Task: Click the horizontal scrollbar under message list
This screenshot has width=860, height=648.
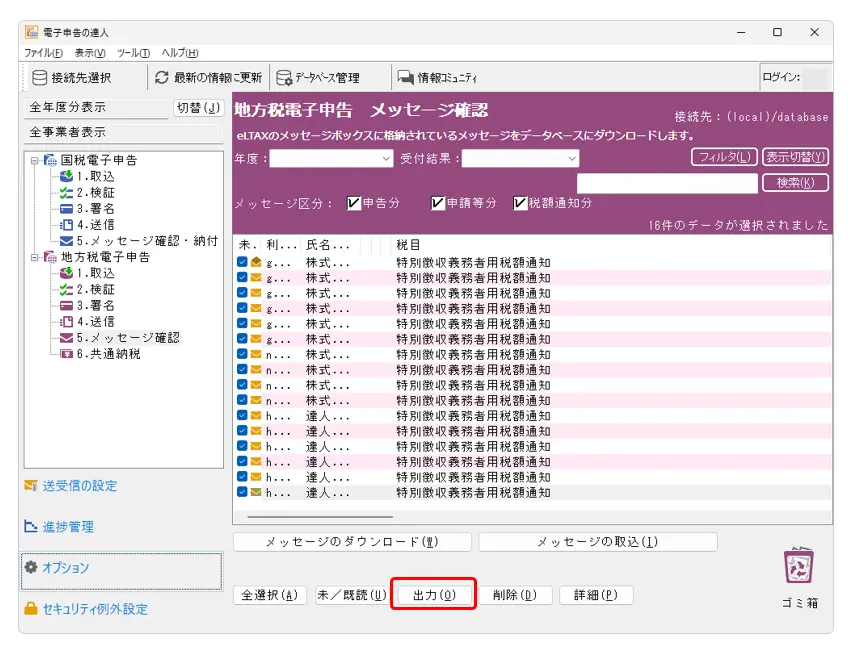Action: click(x=320, y=516)
